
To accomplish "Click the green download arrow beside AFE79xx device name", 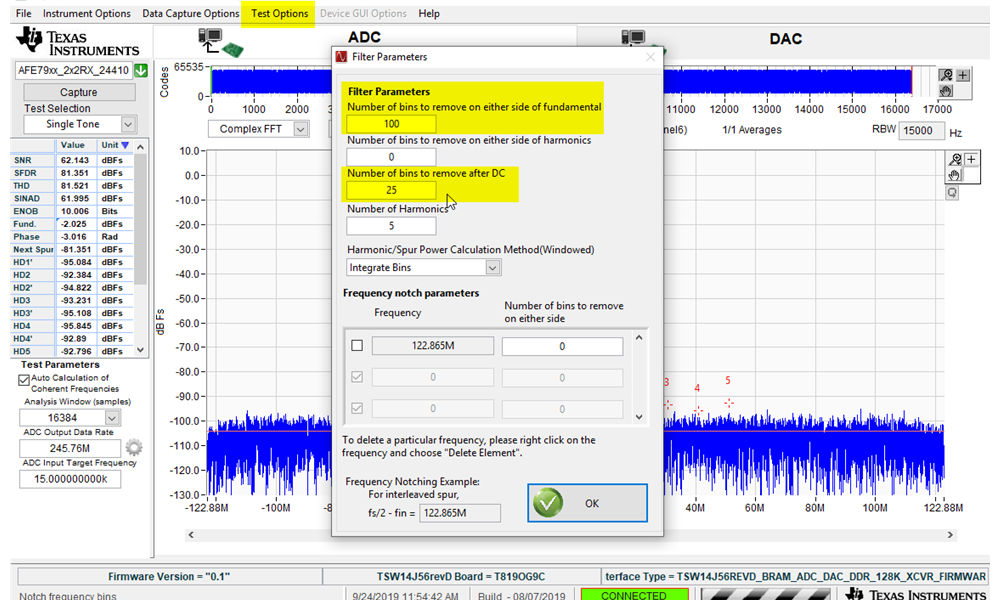I will [139, 71].
